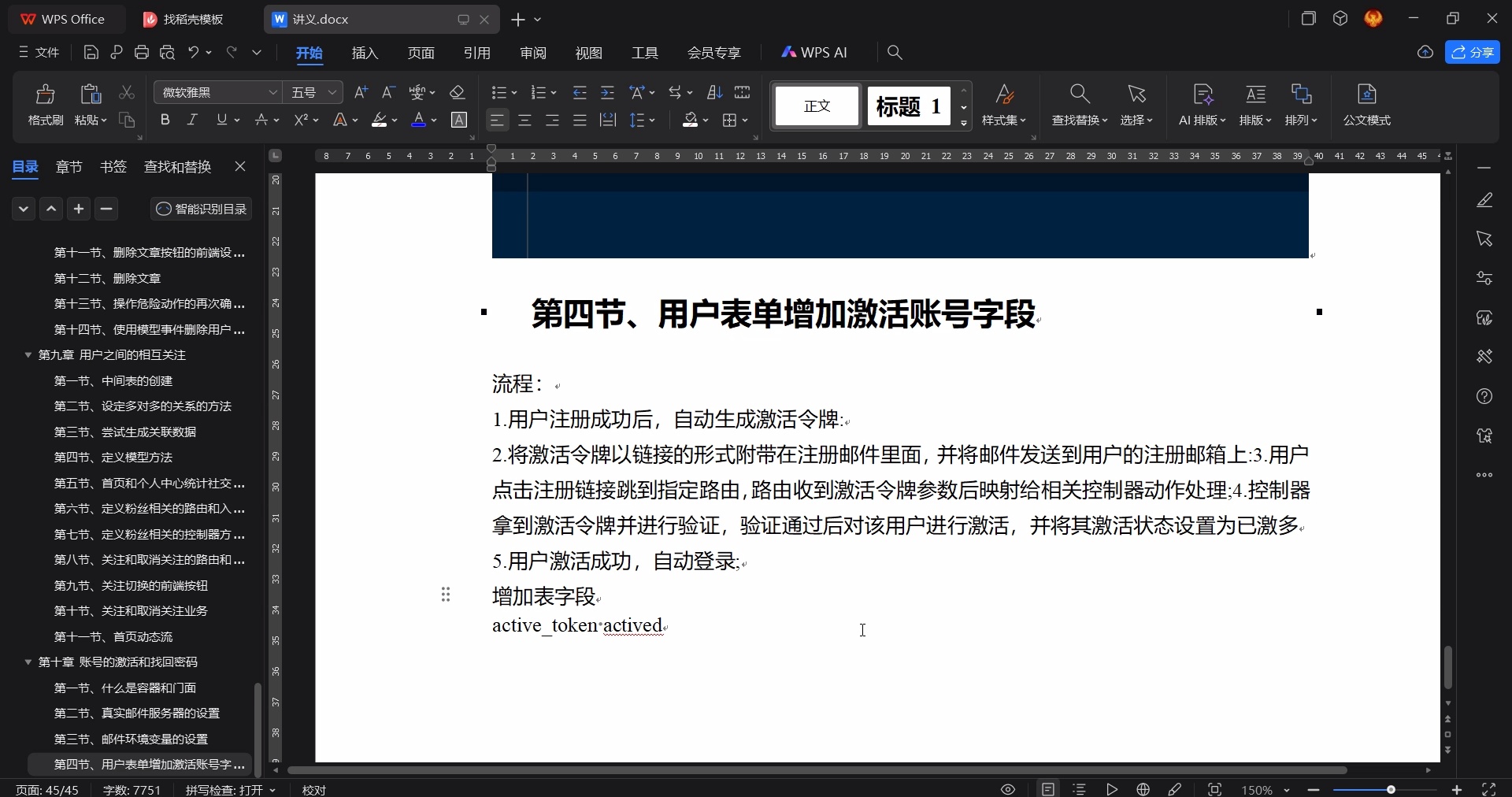Toggle italic formatting
The width and height of the screenshot is (1512, 797).
tap(191, 120)
